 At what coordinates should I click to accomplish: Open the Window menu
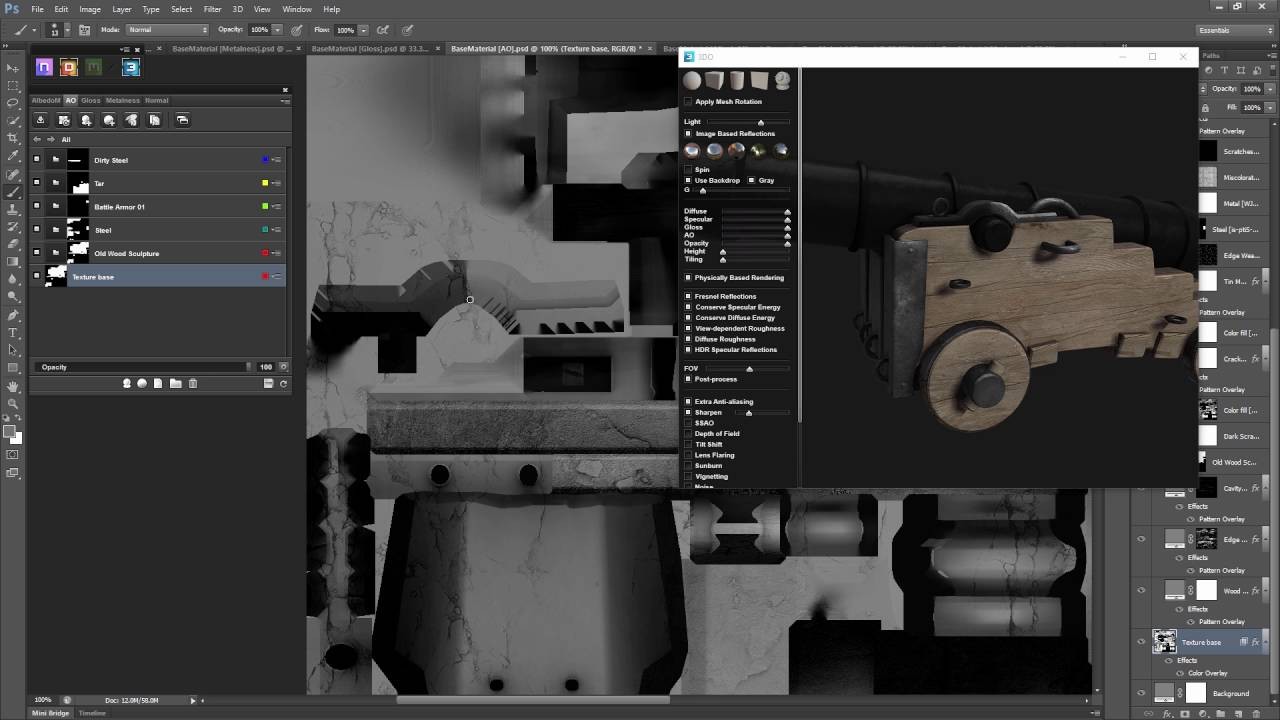[297, 9]
